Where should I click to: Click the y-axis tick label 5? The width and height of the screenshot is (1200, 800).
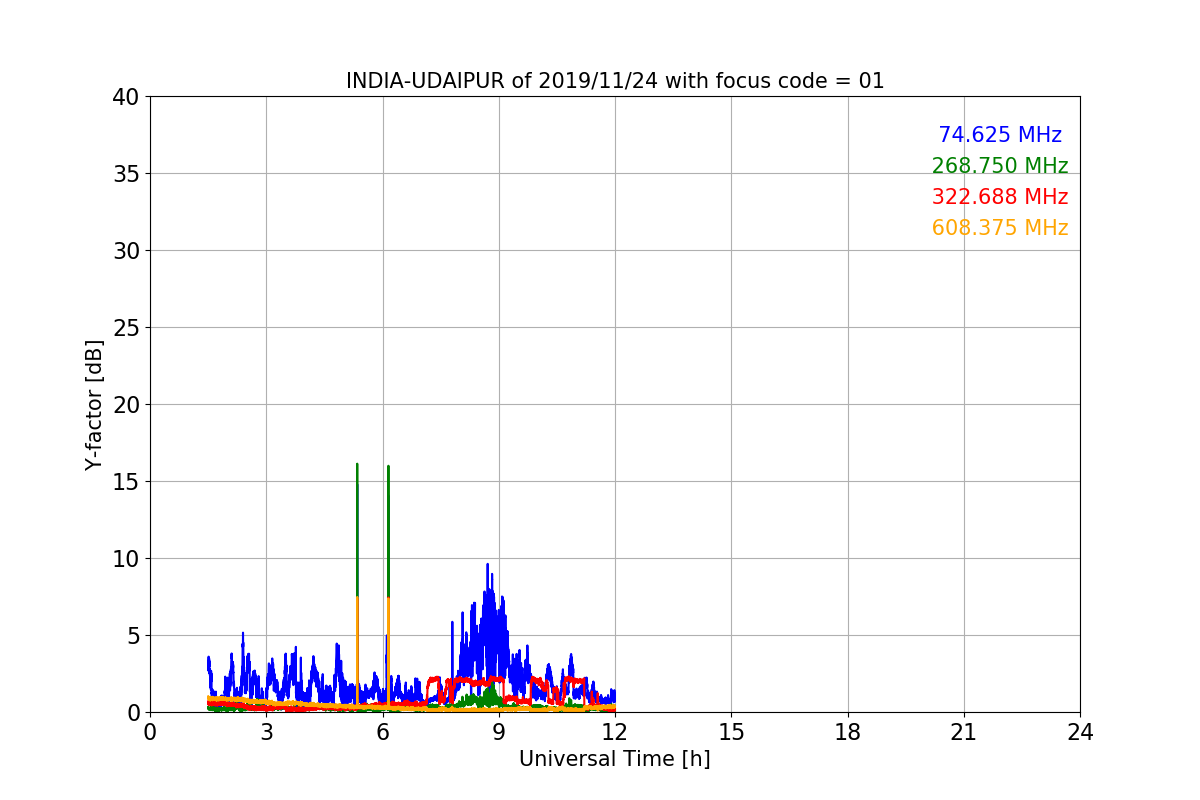pos(132,636)
